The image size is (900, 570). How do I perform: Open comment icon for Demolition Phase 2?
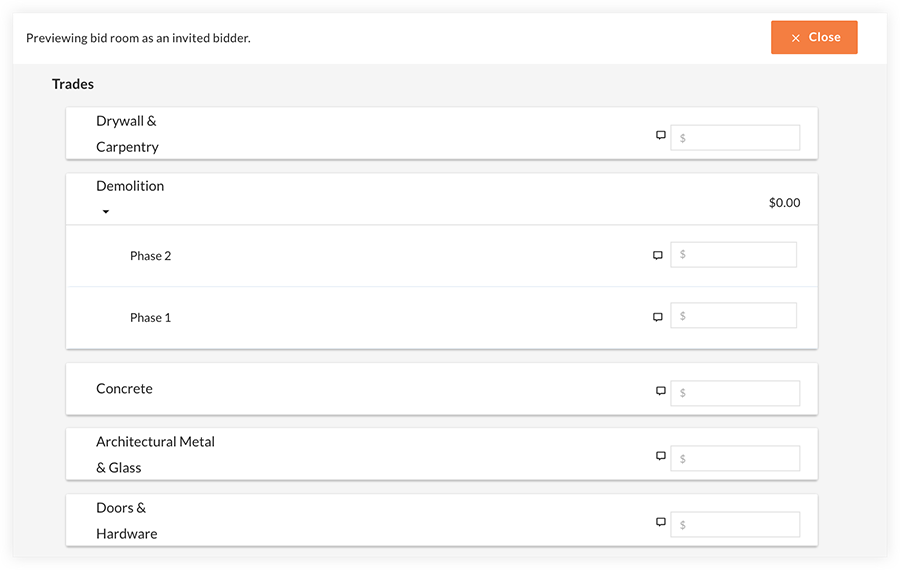(658, 255)
